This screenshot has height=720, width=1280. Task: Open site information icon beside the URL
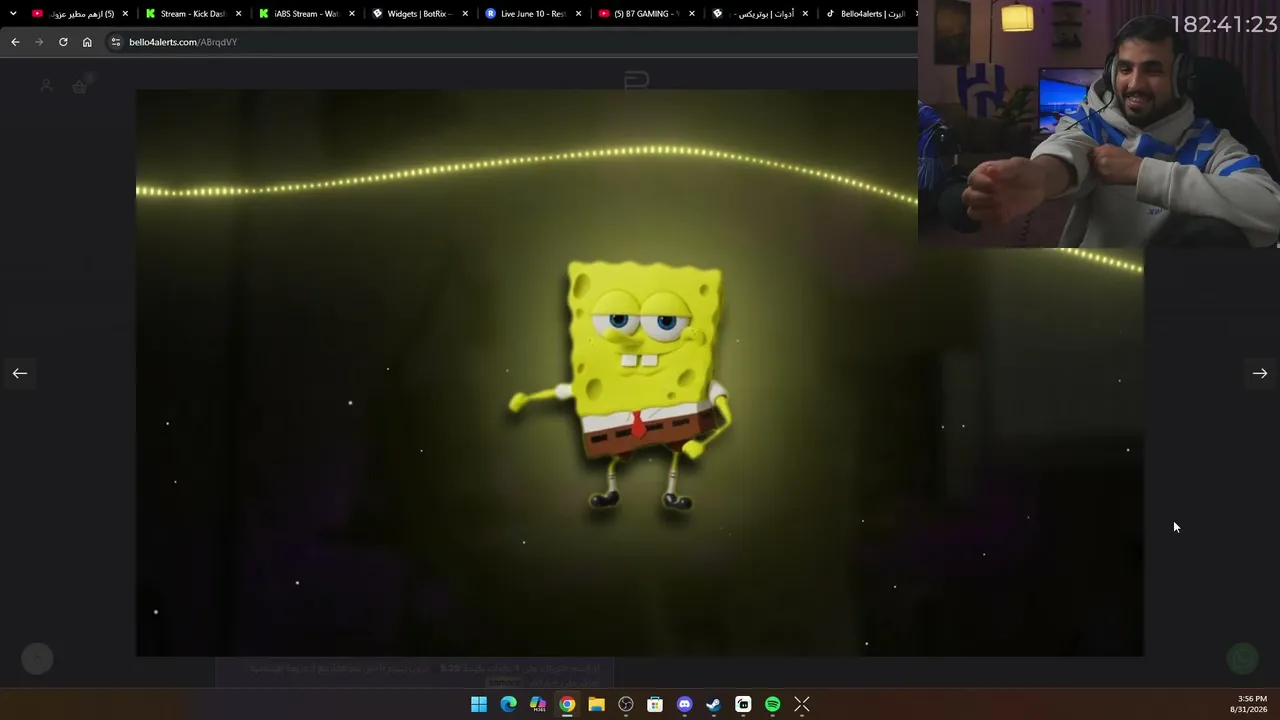coord(116,42)
